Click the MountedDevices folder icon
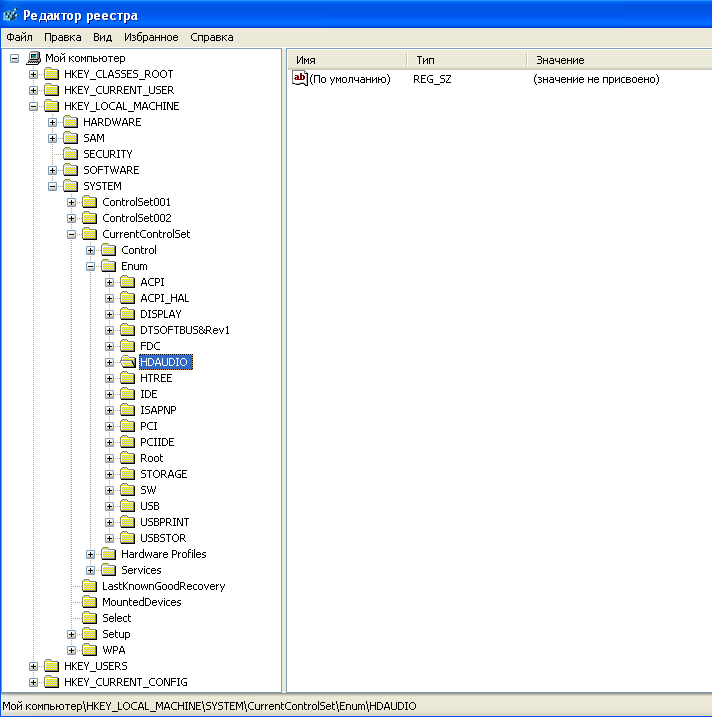This screenshot has width=712, height=717. pos(90,602)
